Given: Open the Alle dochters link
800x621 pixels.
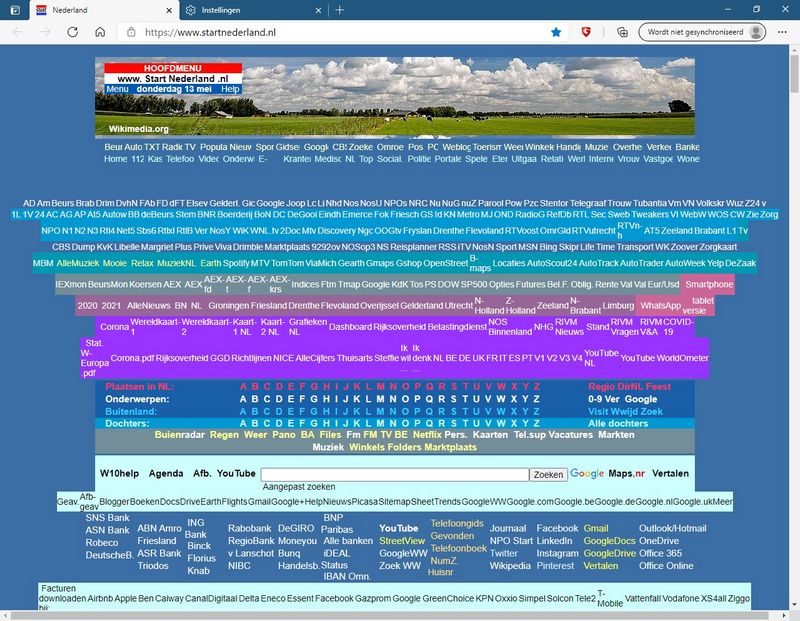Looking at the screenshot, I should tap(618, 424).
